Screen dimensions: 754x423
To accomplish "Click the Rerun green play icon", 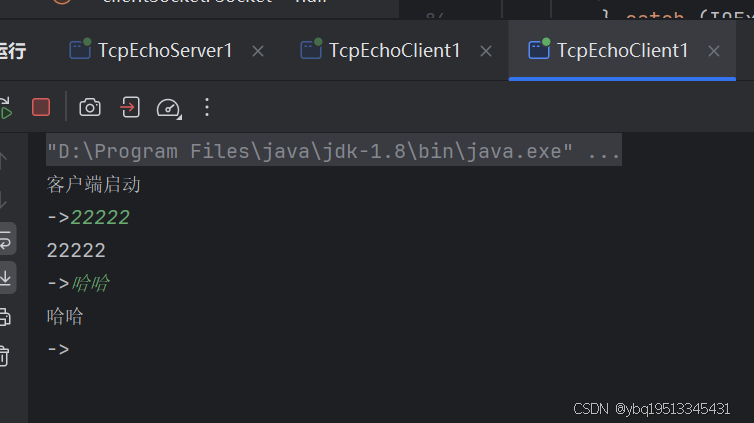I will (x=5, y=107).
